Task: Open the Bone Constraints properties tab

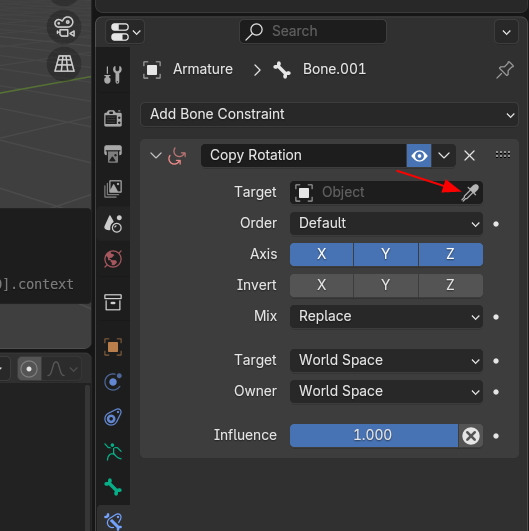Action: (x=113, y=521)
